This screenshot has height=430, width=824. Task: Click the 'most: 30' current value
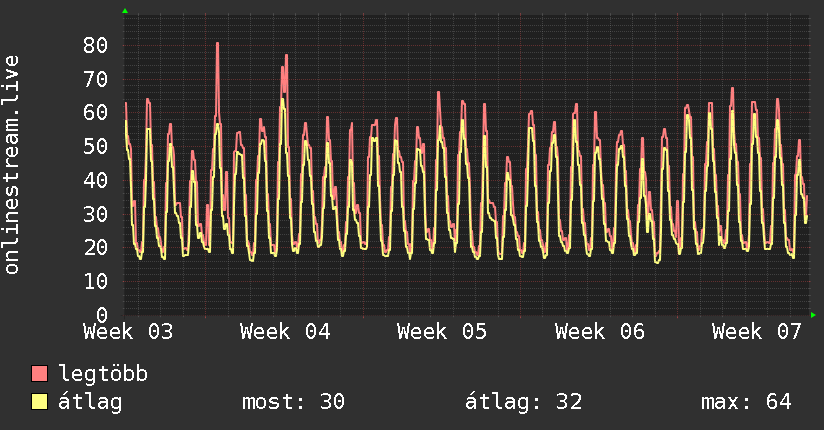[x=293, y=402]
